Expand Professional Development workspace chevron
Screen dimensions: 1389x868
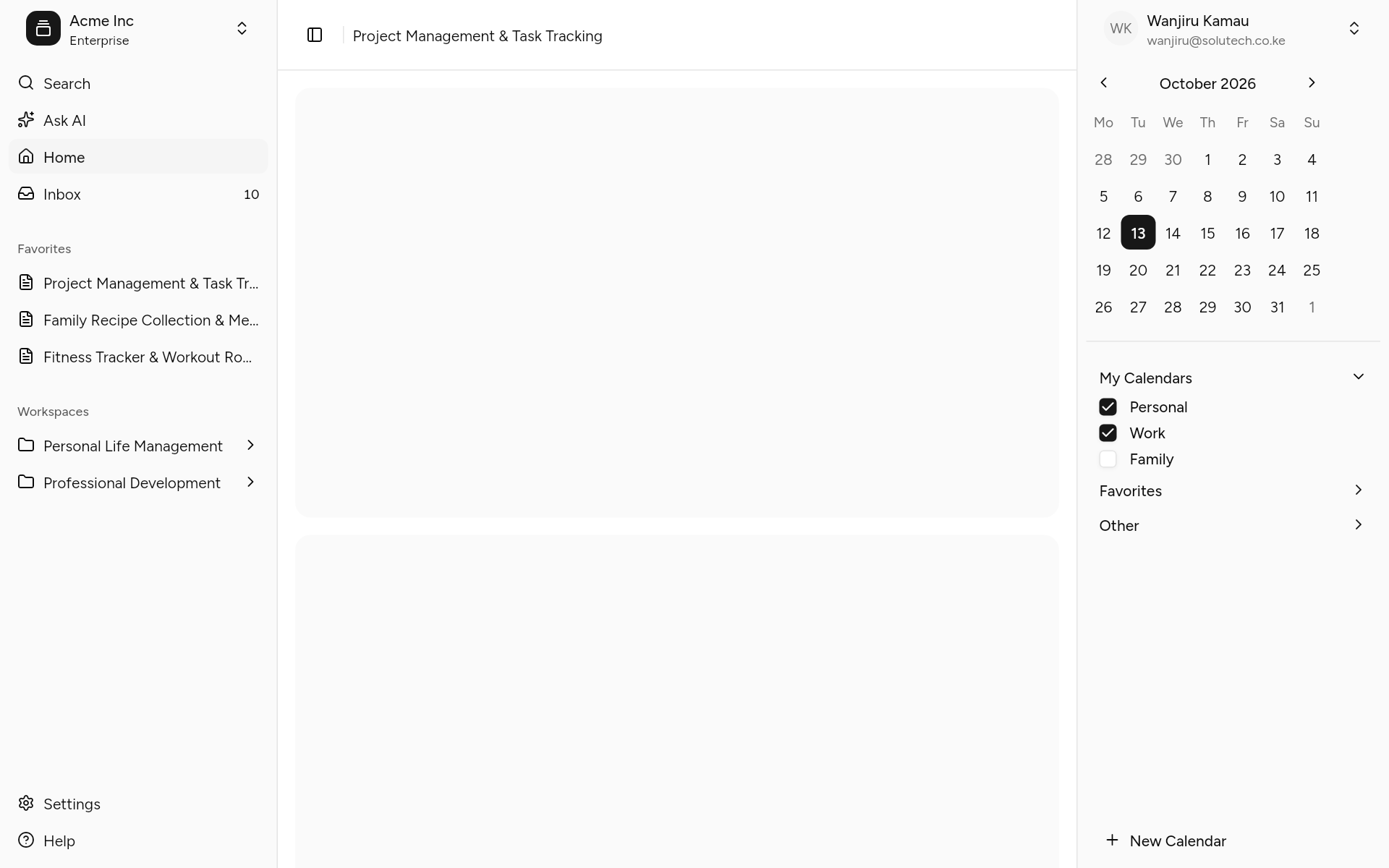(x=251, y=482)
